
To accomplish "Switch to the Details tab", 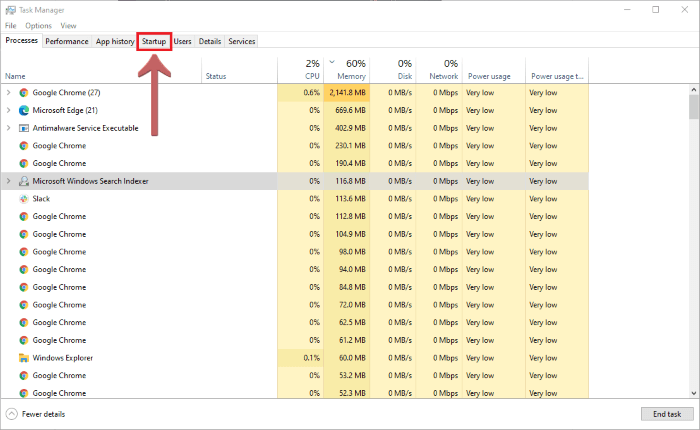I will pos(210,41).
